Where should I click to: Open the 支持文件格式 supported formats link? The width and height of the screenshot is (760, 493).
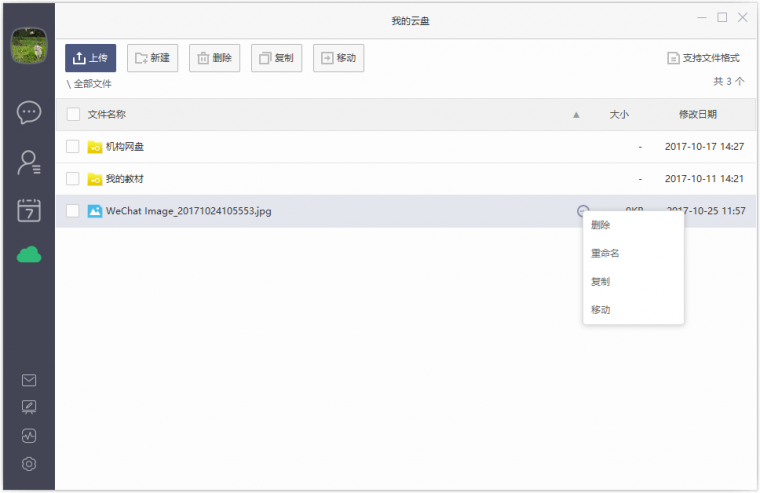pyautogui.click(x=703, y=59)
